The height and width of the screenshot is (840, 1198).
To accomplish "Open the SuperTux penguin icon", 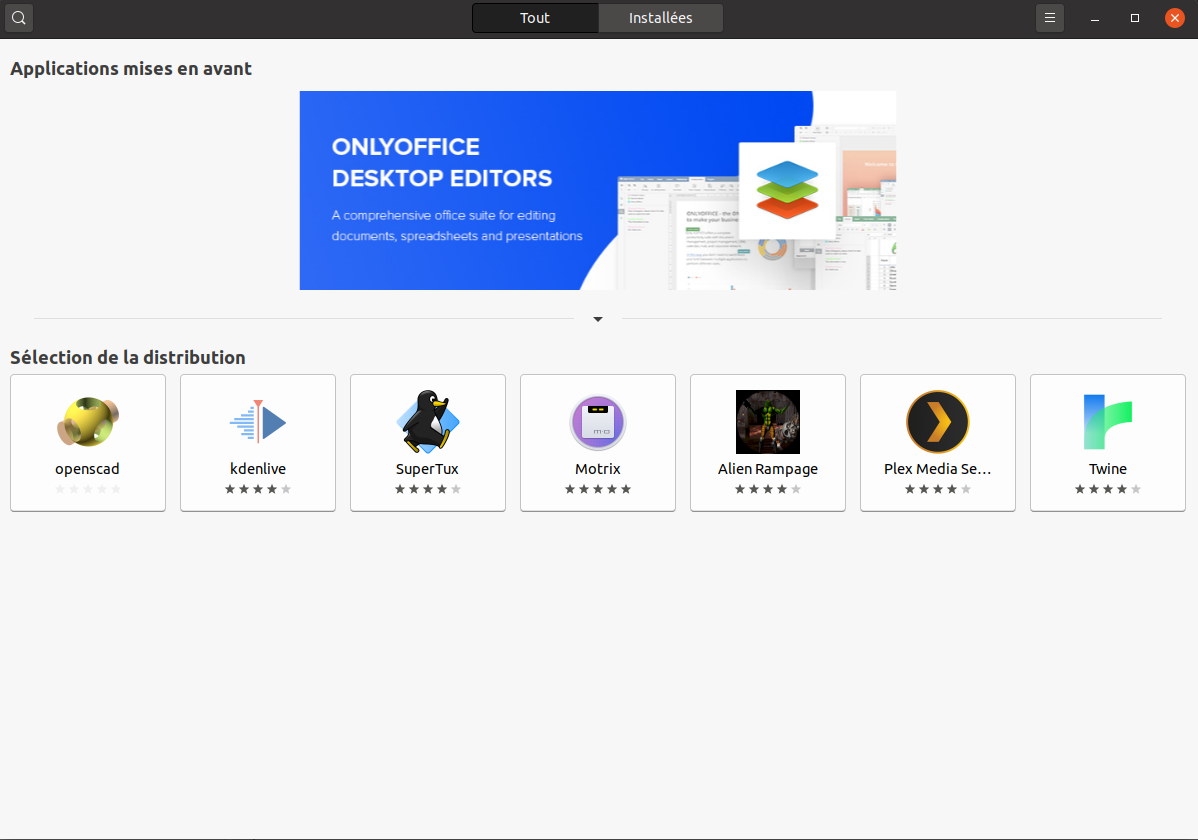I will pyautogui.click(x=428, y=422).
